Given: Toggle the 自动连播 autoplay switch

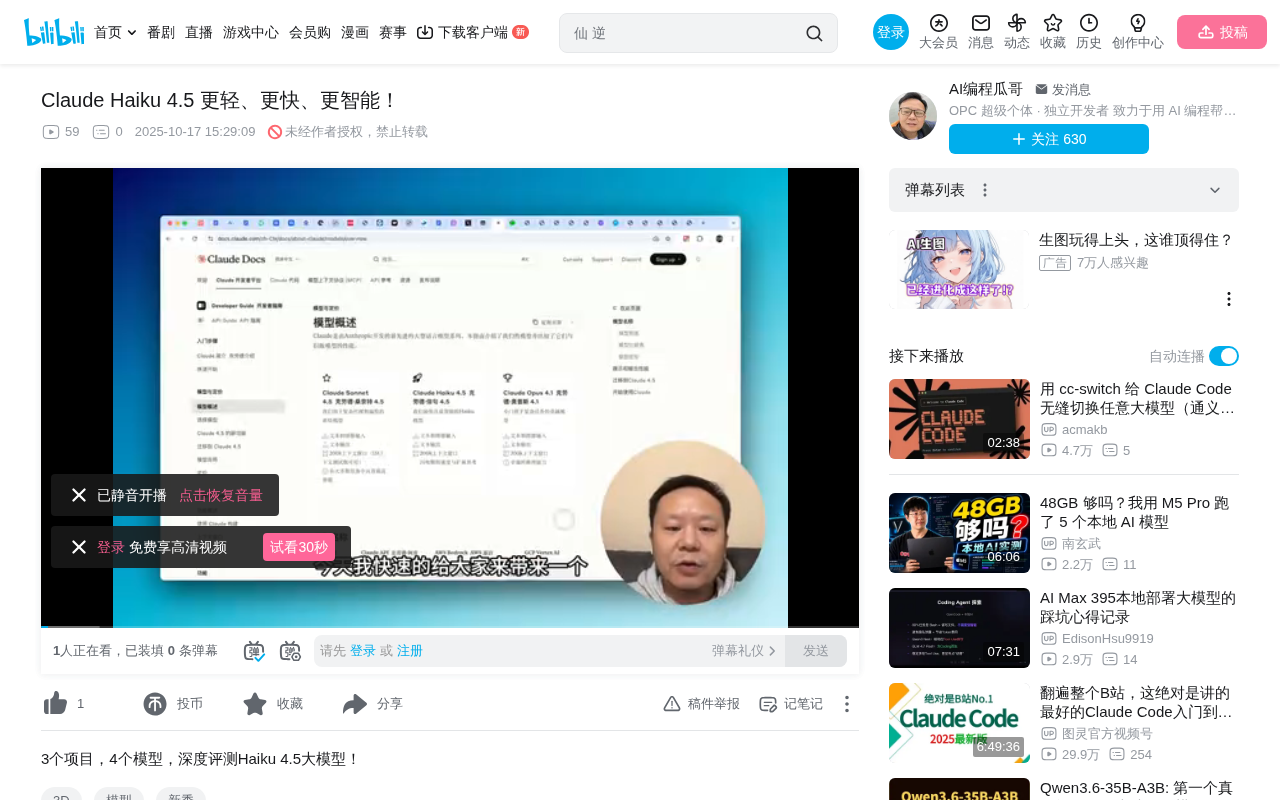Looking at the screenshot, I should [x=1224, y=356].
